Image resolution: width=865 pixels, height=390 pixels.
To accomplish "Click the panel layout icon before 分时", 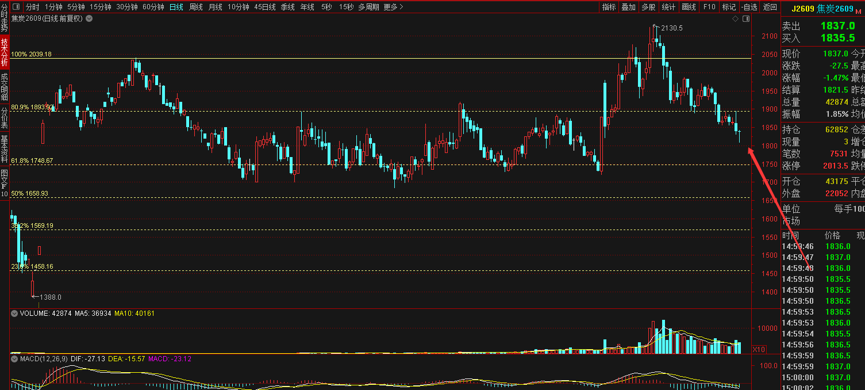I will [x=15, y=7].
